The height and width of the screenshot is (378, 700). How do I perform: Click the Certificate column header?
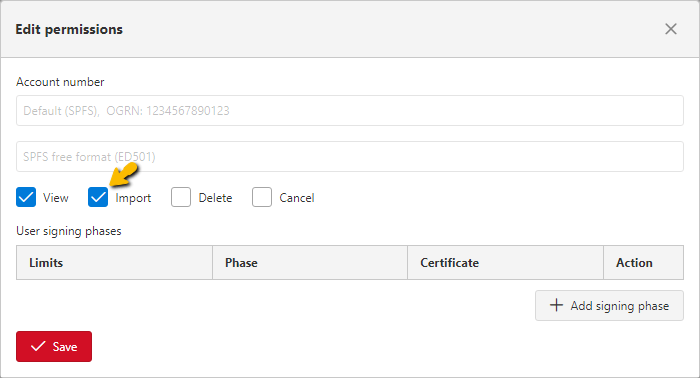[x=505, y=262]
